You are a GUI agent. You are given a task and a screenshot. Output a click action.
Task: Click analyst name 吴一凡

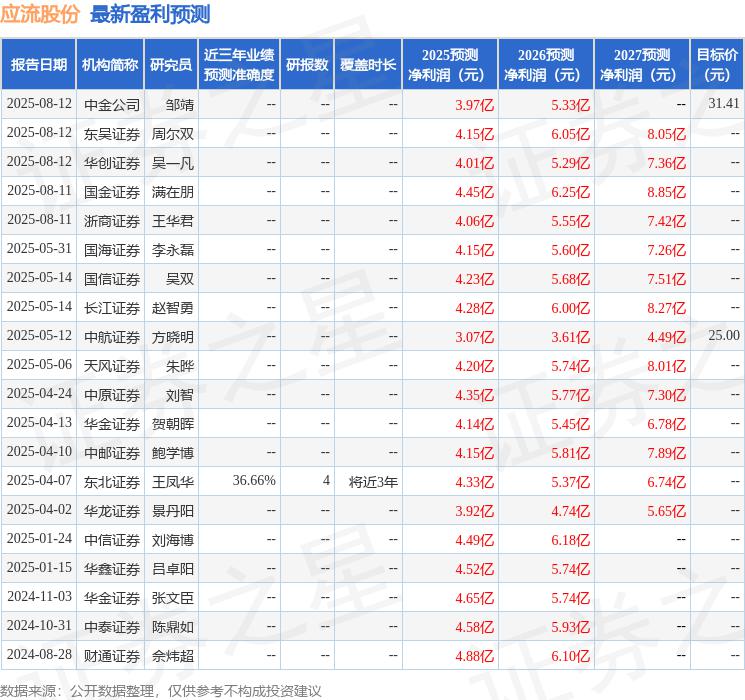[x=172, y=163]
